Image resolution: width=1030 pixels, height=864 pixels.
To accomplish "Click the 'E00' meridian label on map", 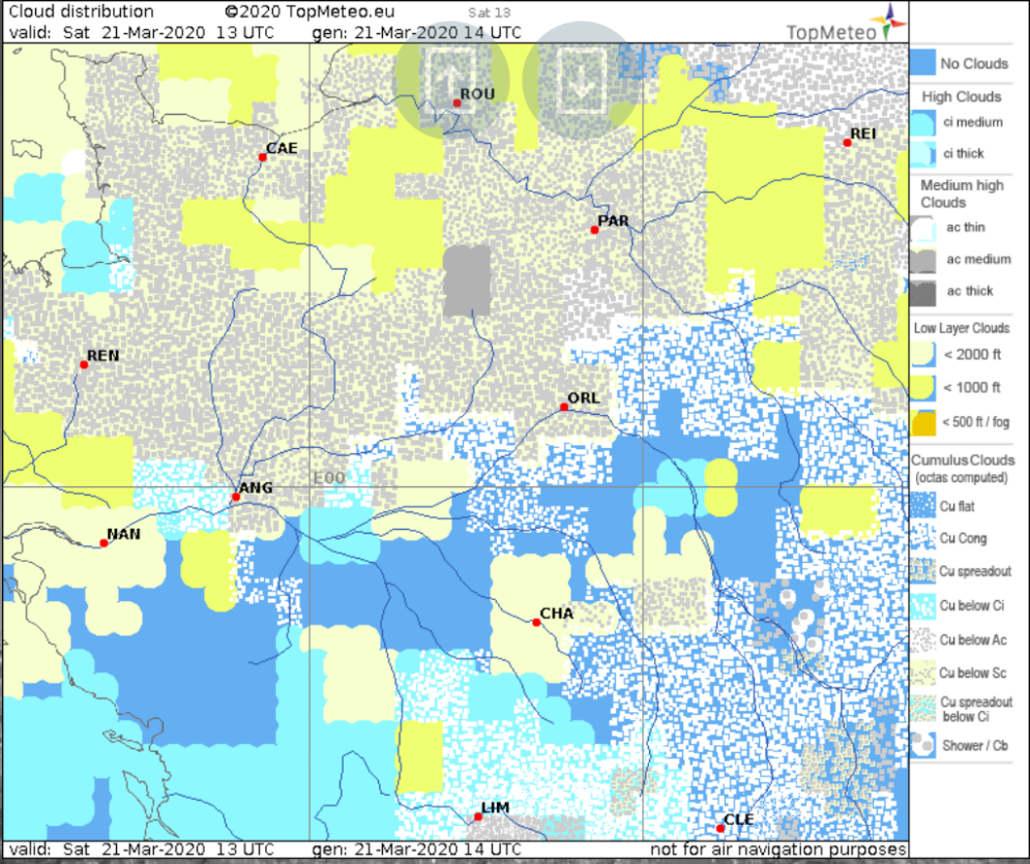I will tap(329, 478).
